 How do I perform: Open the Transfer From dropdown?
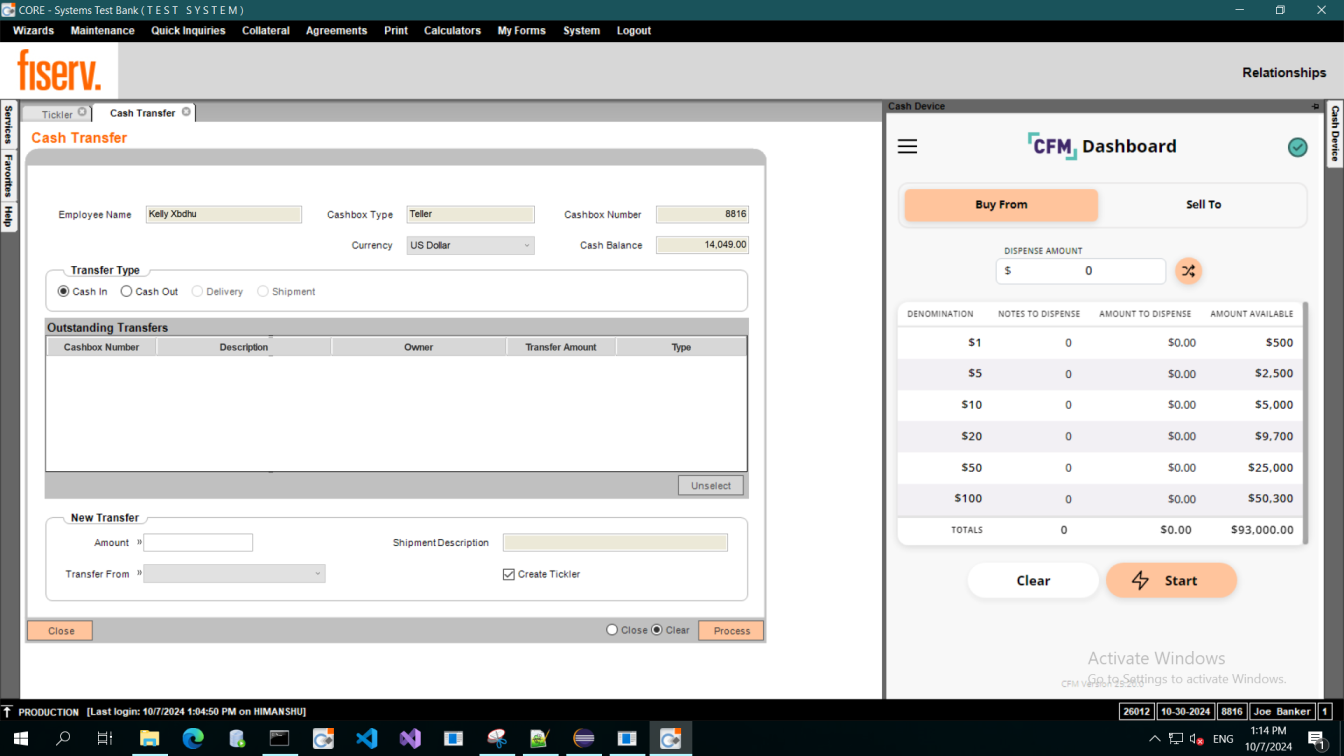click(234, 574)
